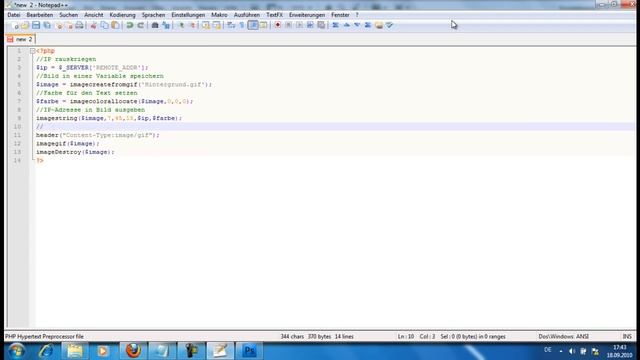This screenshot has height=360, width=640.
Task: Create a new document with the New toolbar icon
Action: click(x=15, y=25)
